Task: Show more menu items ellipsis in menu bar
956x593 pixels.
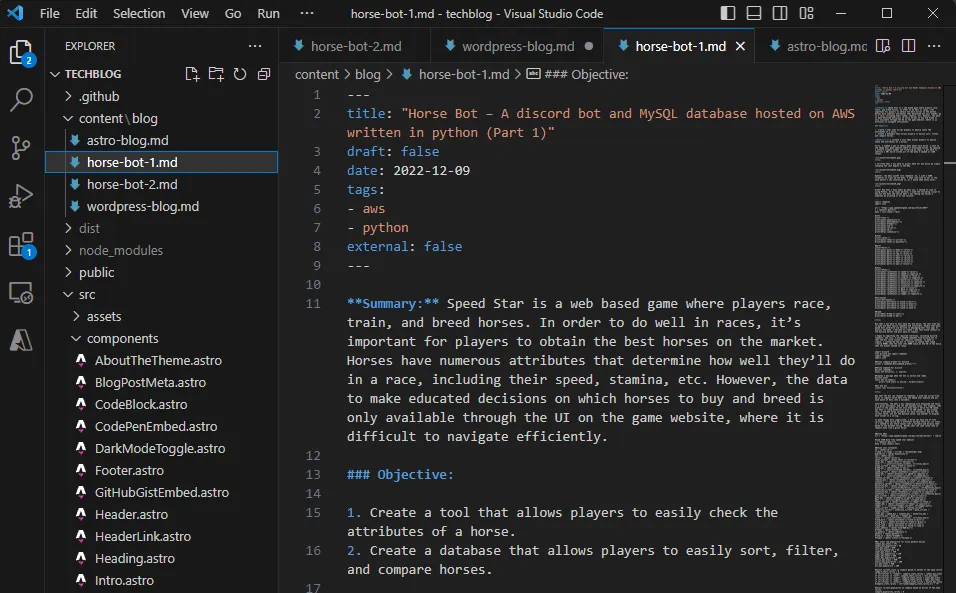Action: (307, 13)
